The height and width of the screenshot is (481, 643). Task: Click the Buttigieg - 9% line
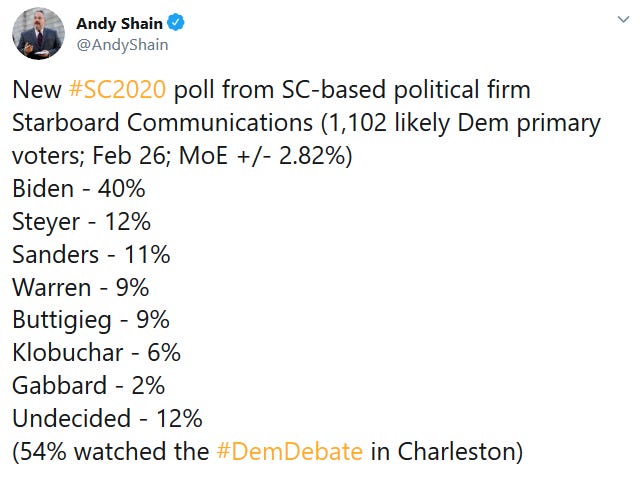coord(91,320)
